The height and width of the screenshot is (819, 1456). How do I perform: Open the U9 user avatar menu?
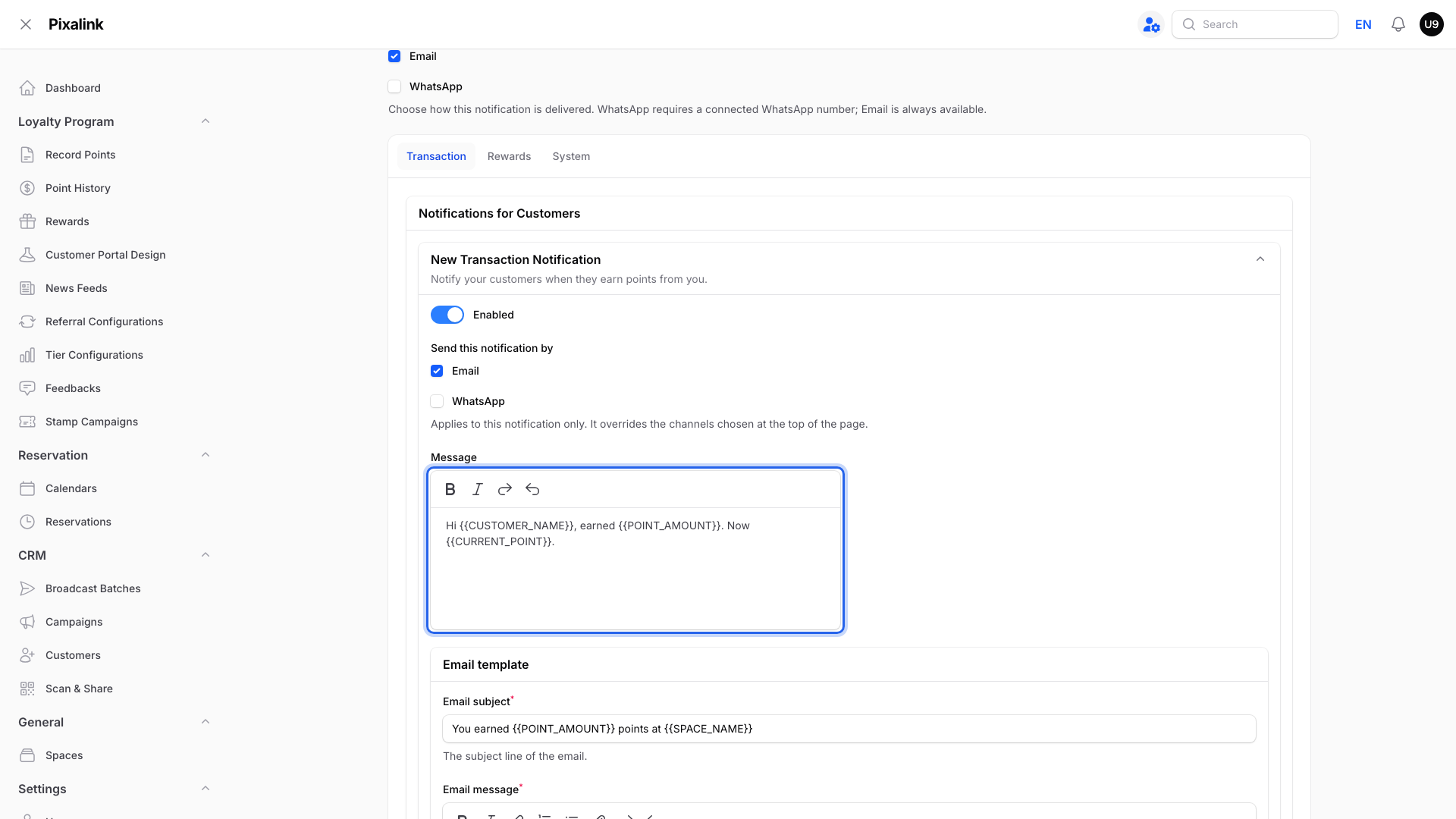click(x=1431, y=24)
